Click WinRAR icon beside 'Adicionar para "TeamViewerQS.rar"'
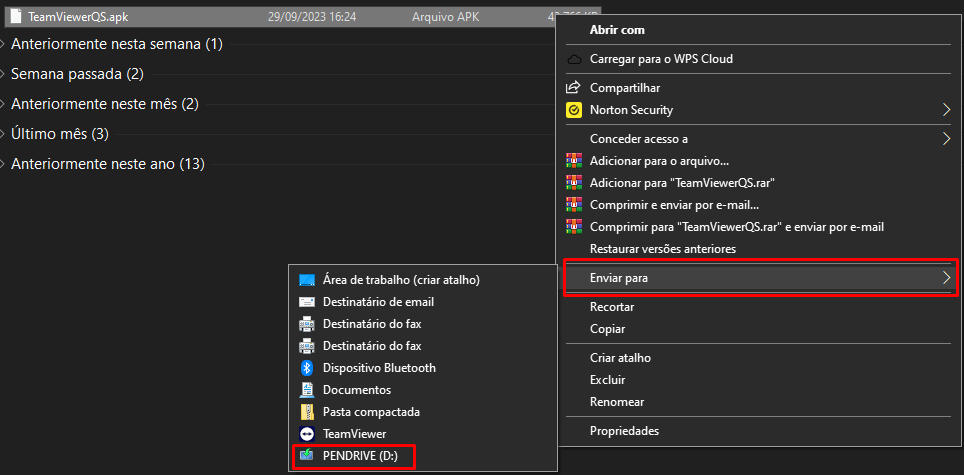This screenshot has width=964, height=475. click(573, 183)
